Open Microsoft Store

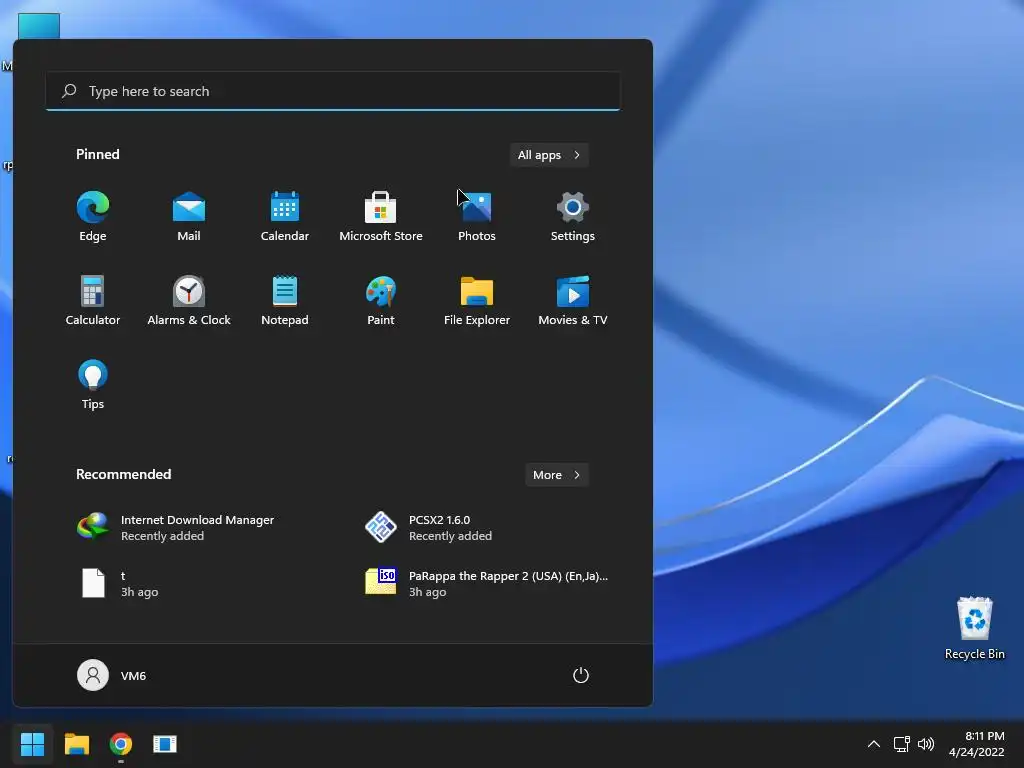(x=381, y=217)
